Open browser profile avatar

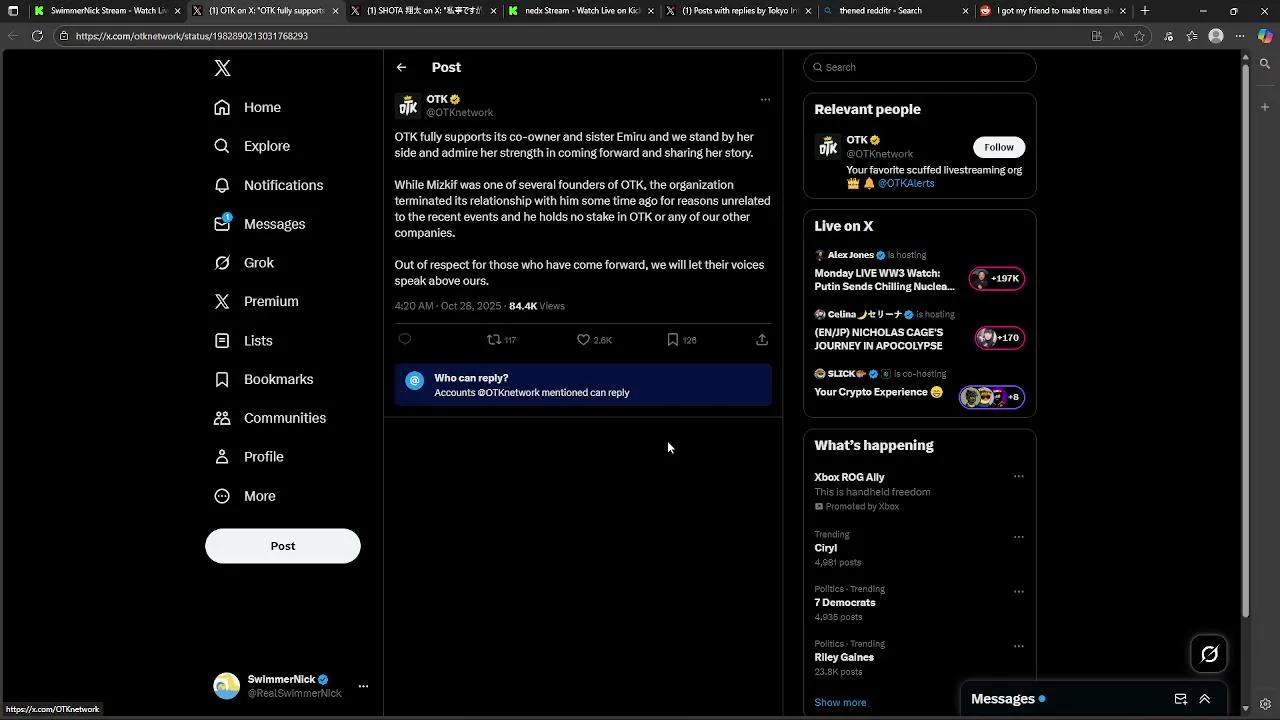[1216, 36]
